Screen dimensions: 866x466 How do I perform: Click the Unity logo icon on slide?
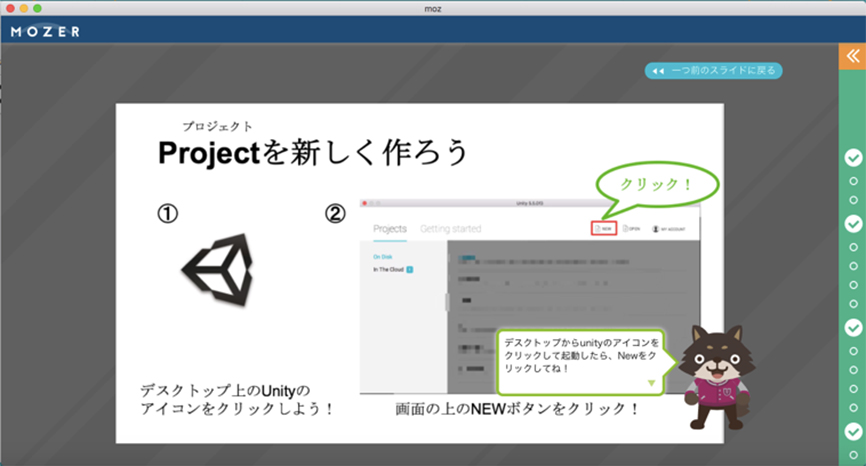[x=217, y=269]
